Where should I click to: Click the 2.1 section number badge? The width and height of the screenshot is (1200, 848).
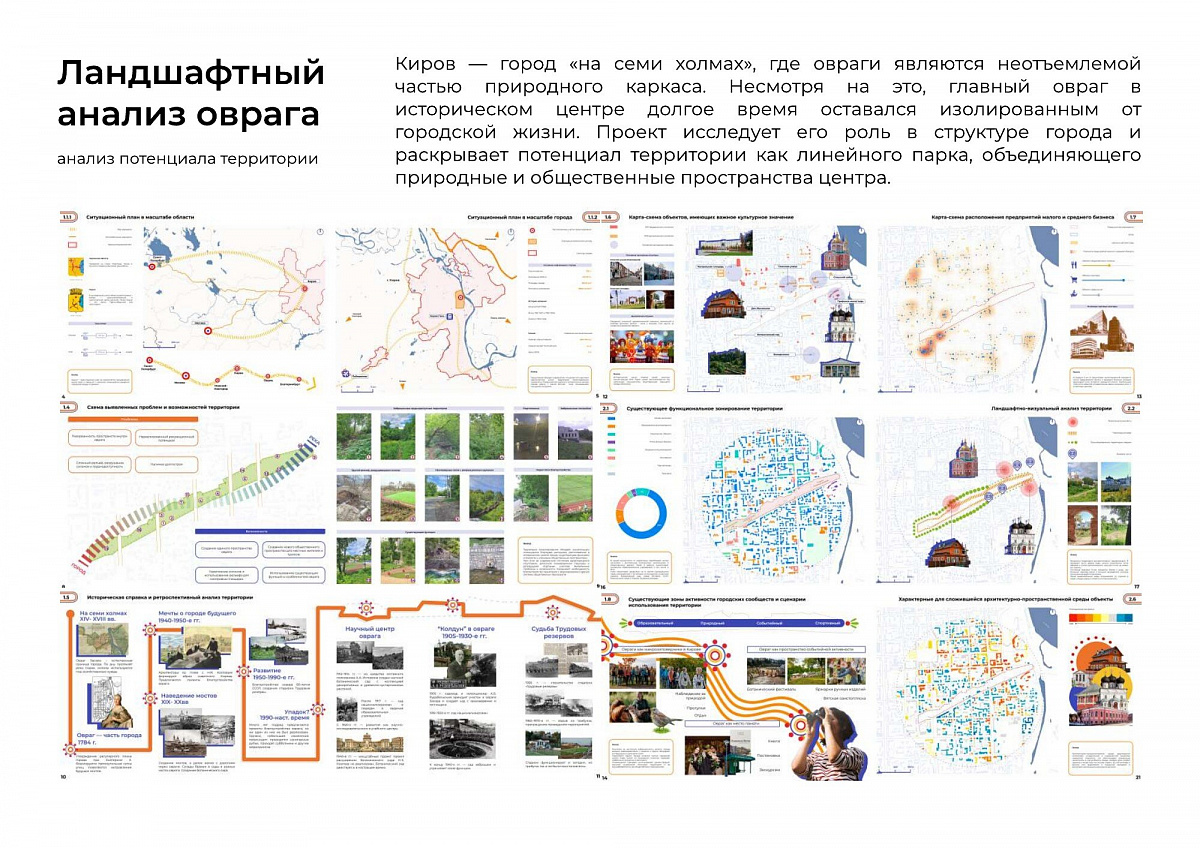coord(608,408)
